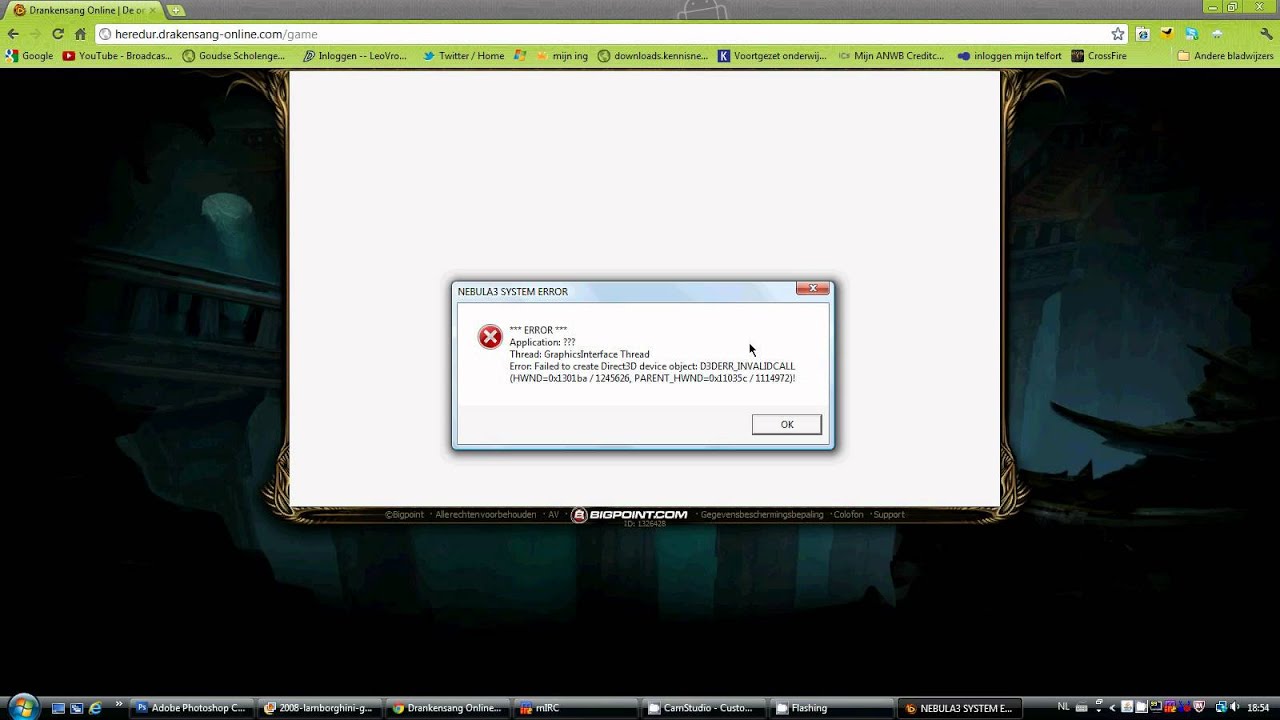This screenshot has width=1280, height=720.
Task: Click the blue extension icon beside star
Action: pyautogui.click(x=1142, y=34)
